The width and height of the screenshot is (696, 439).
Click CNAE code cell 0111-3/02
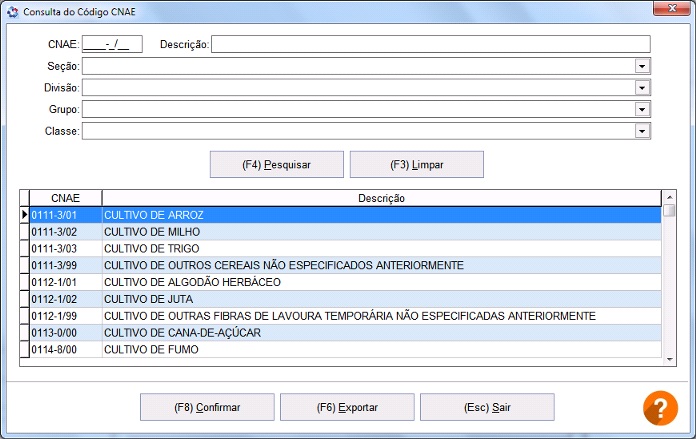click(x=66, y=232)
